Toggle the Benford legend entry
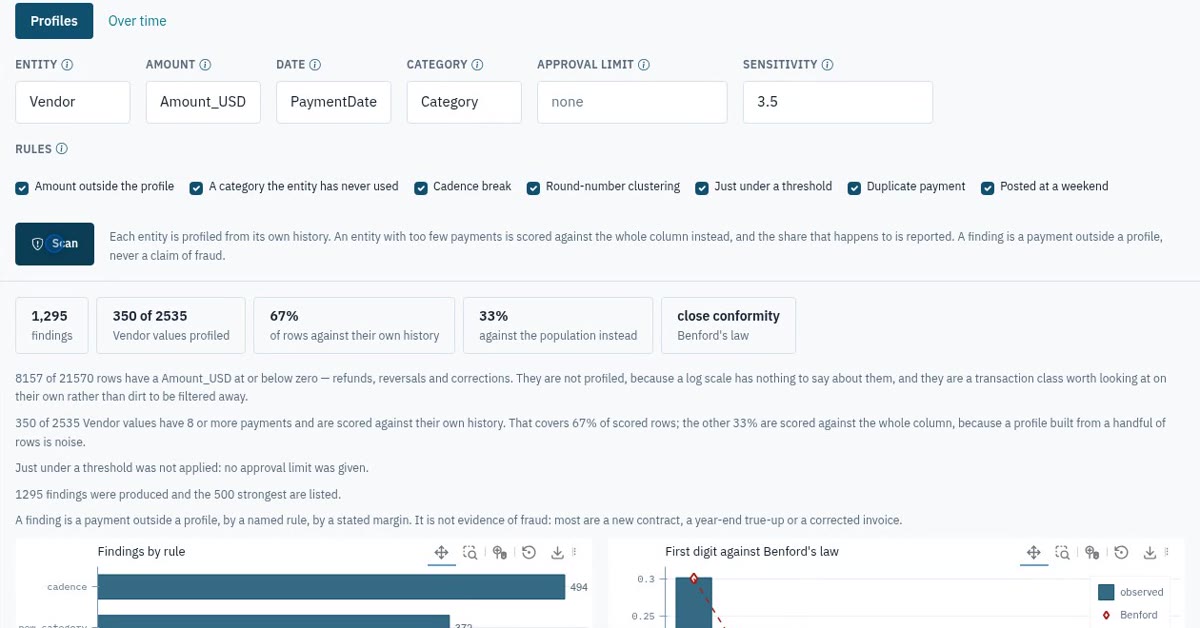Viewport: 1200px width, 628px height. [1128, 615]
